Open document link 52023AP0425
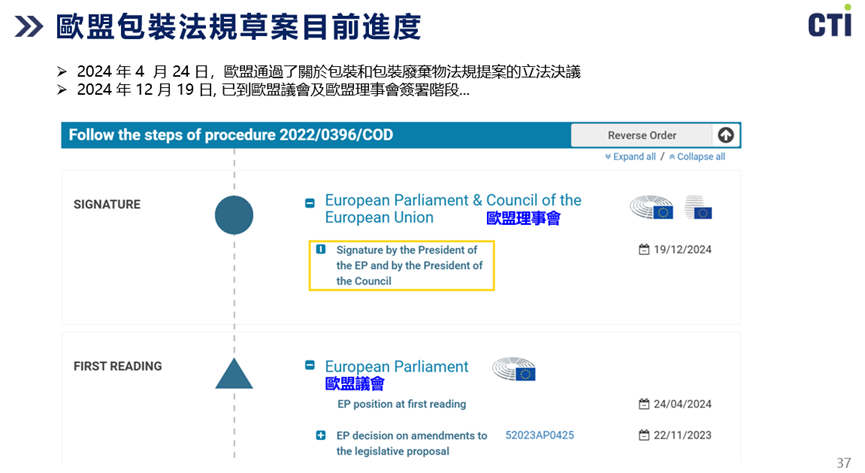Screen dimensions: 865x473 (540, 435)
